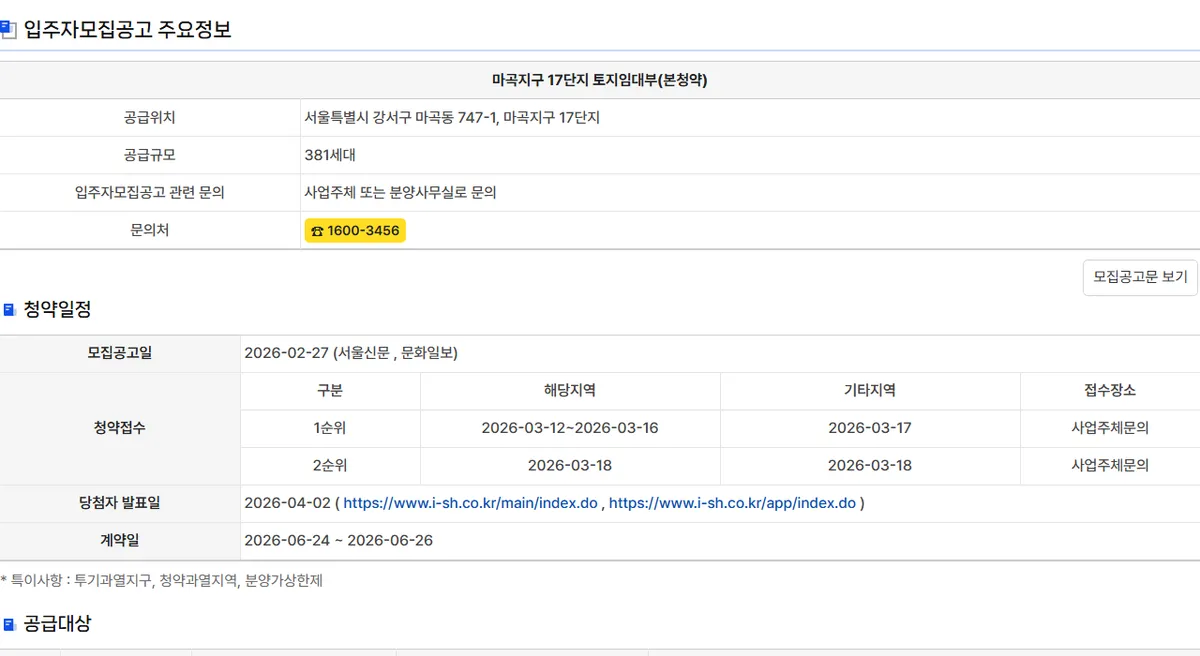Image resolution: width=1200 pixels, height=656 pixels.
Task: Select the date 2026-02-27 (서울신문 , 문화일보)
Action: click(x=351, y=353)
